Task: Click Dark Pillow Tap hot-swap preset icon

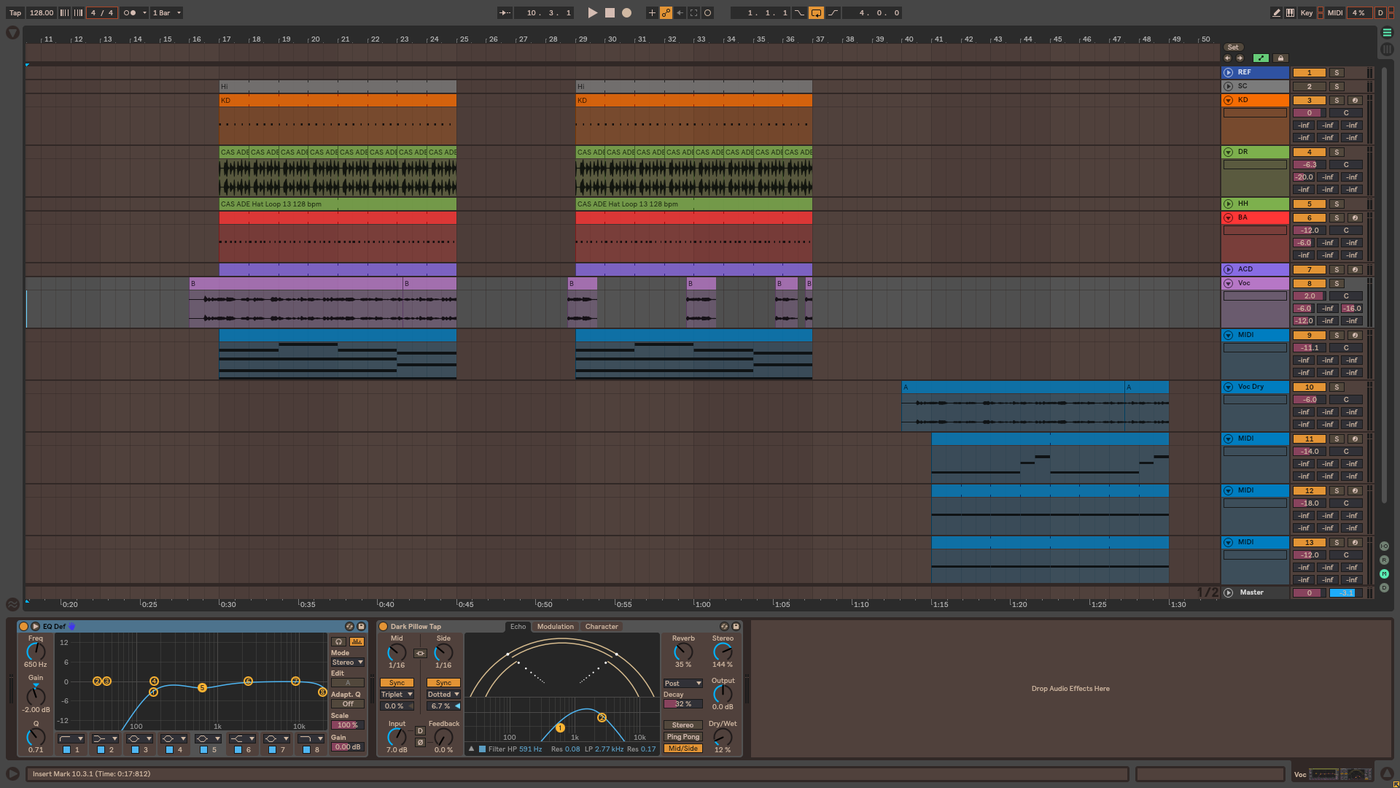Action: pyautogui.click(x=726, y=627)
